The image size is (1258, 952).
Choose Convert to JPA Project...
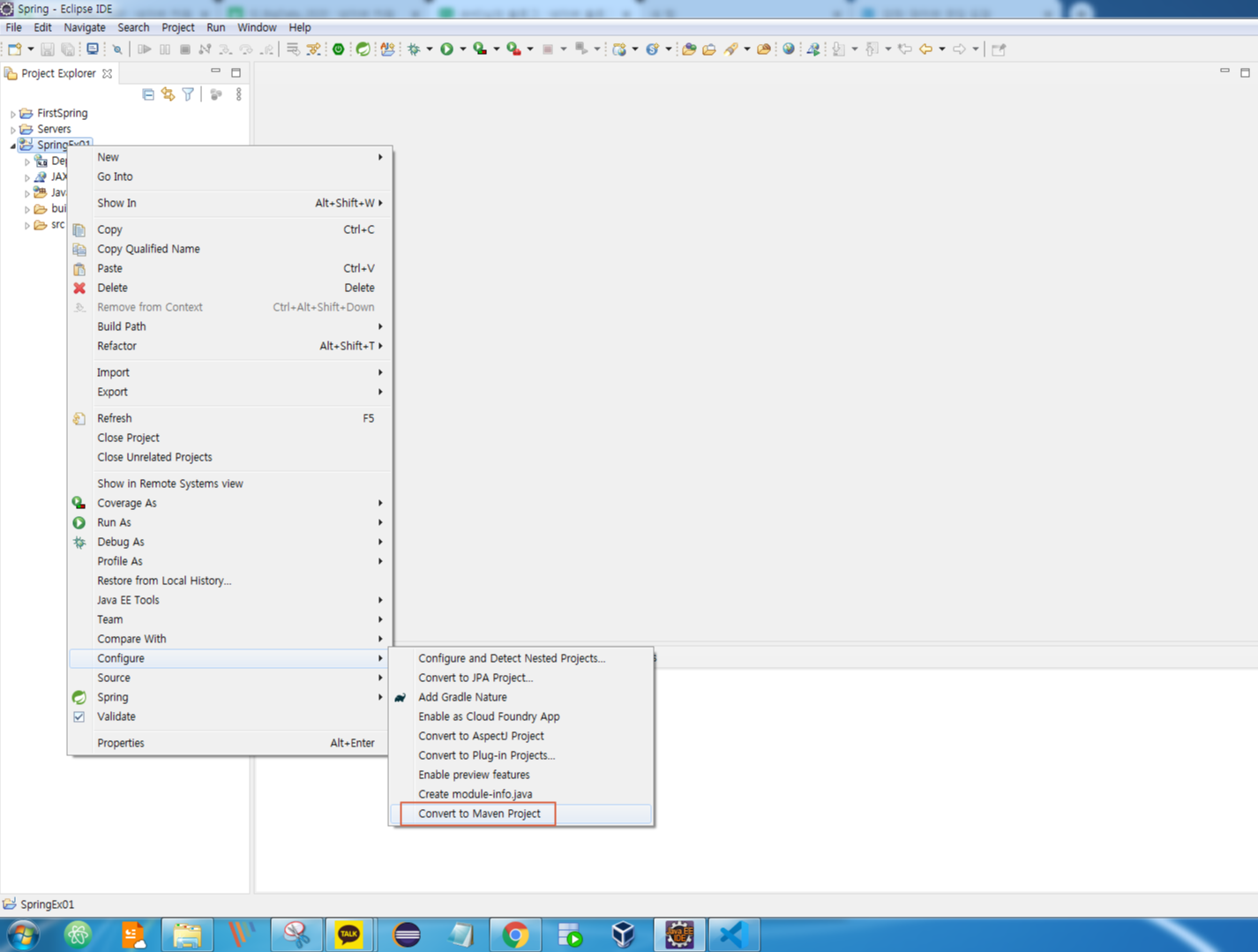pyautogui.click(x=521, y=678)
